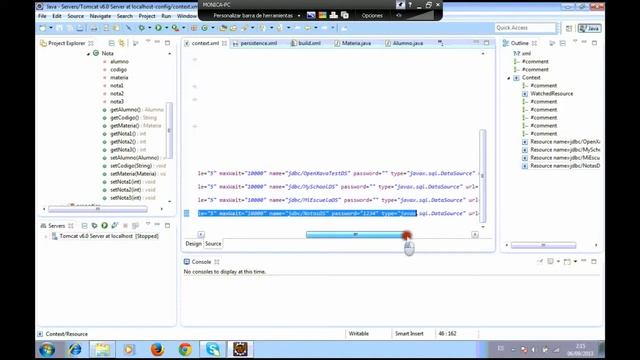Click the Console view icon
This screenshot has height=360, width=640.
[187, 262]
